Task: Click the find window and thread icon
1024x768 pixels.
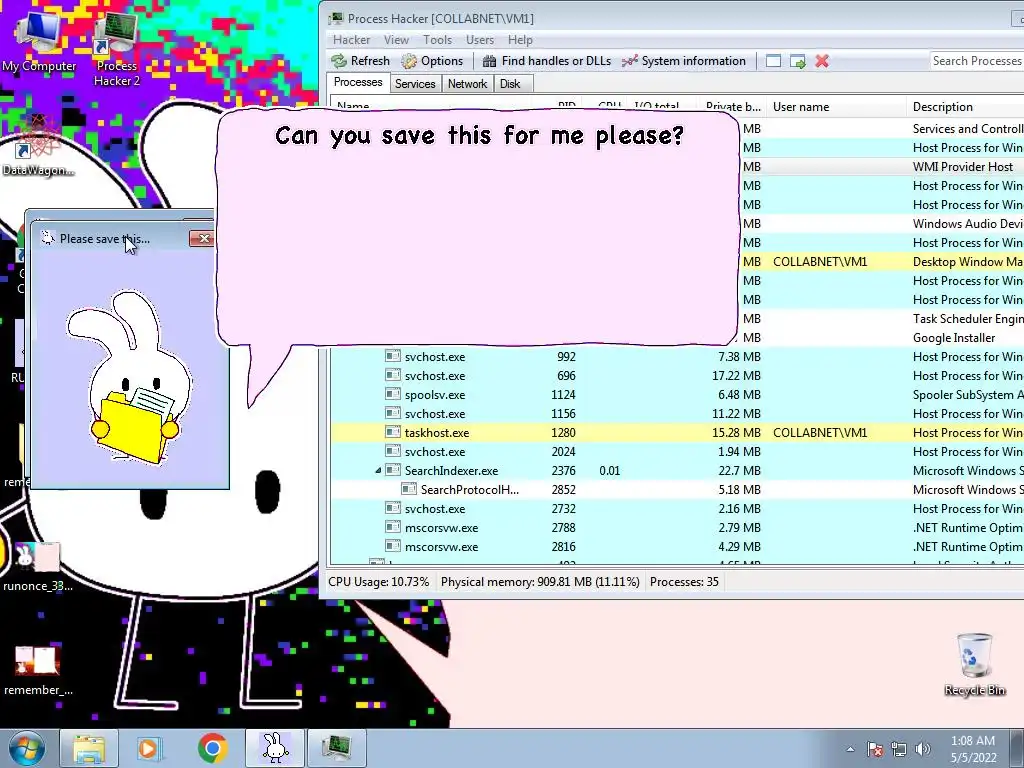Action: click(797, 61)
